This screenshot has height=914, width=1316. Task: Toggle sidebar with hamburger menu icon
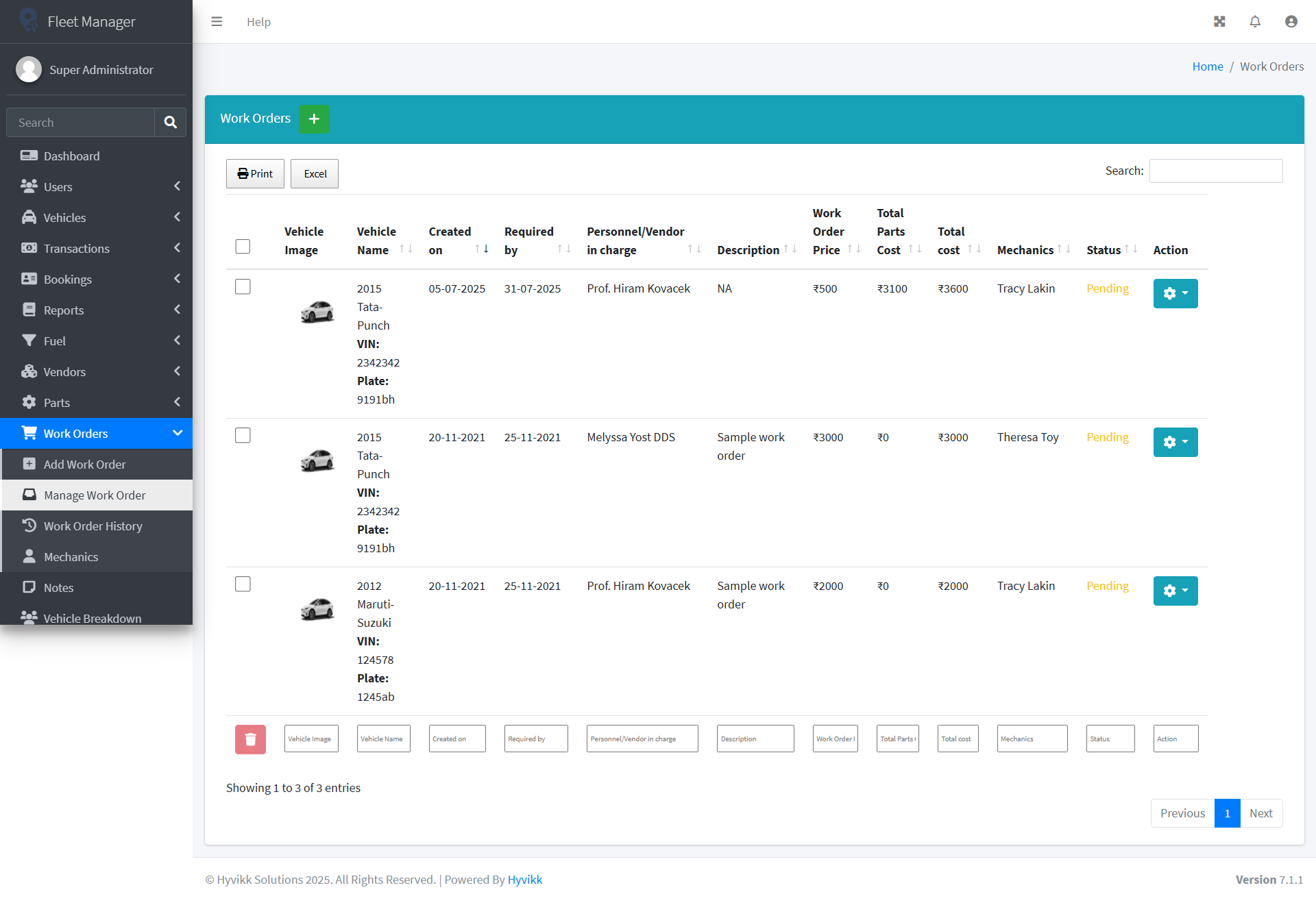[x=217, y=22]
